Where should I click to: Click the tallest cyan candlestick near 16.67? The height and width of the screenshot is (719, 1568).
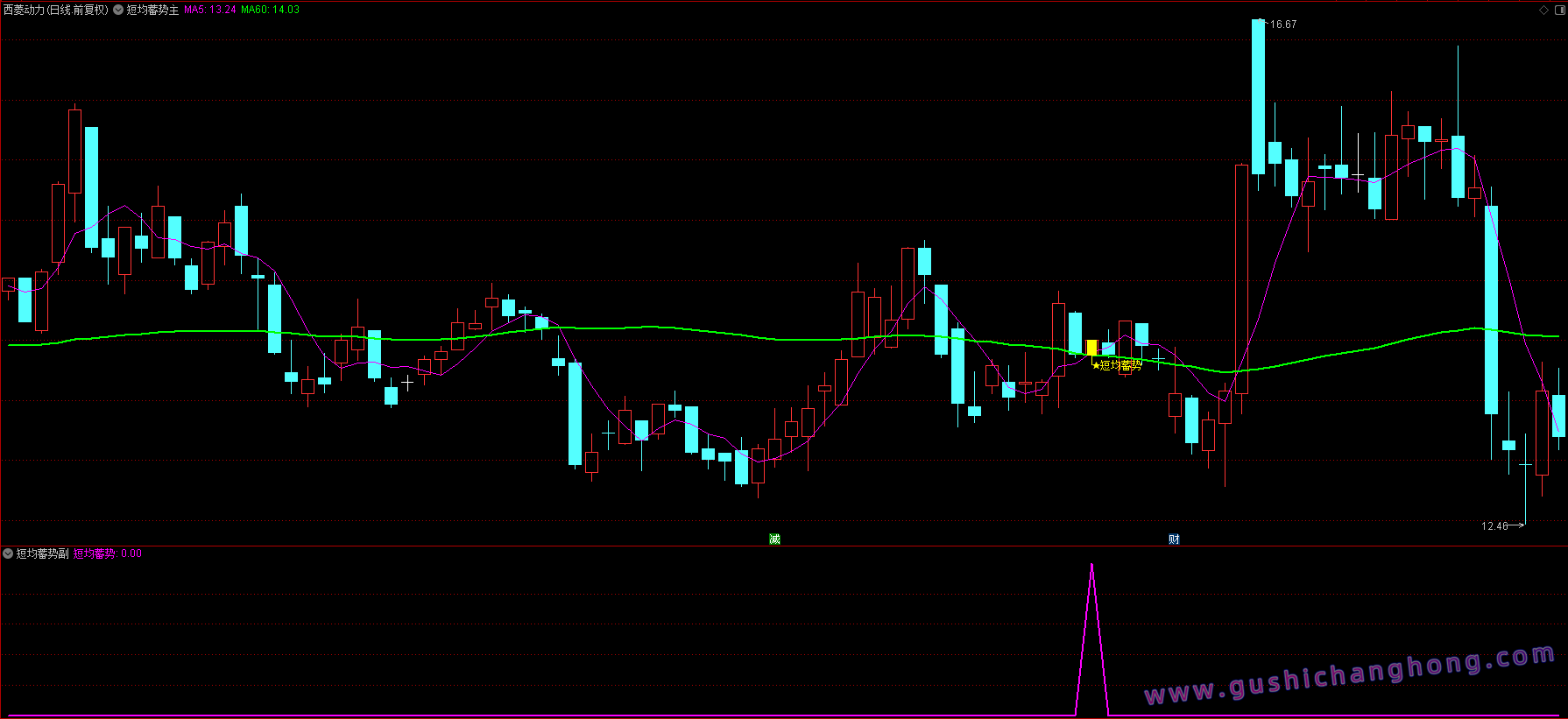click(x=1258, y=96)
